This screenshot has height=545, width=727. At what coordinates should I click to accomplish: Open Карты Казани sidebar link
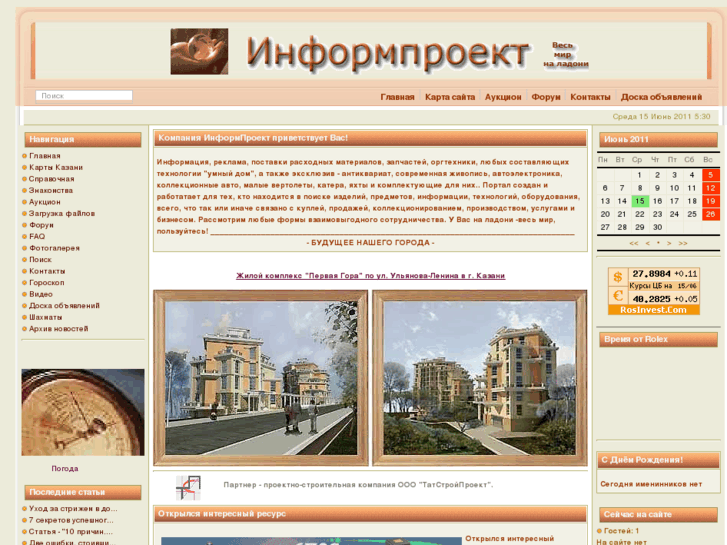click(56, 167)
